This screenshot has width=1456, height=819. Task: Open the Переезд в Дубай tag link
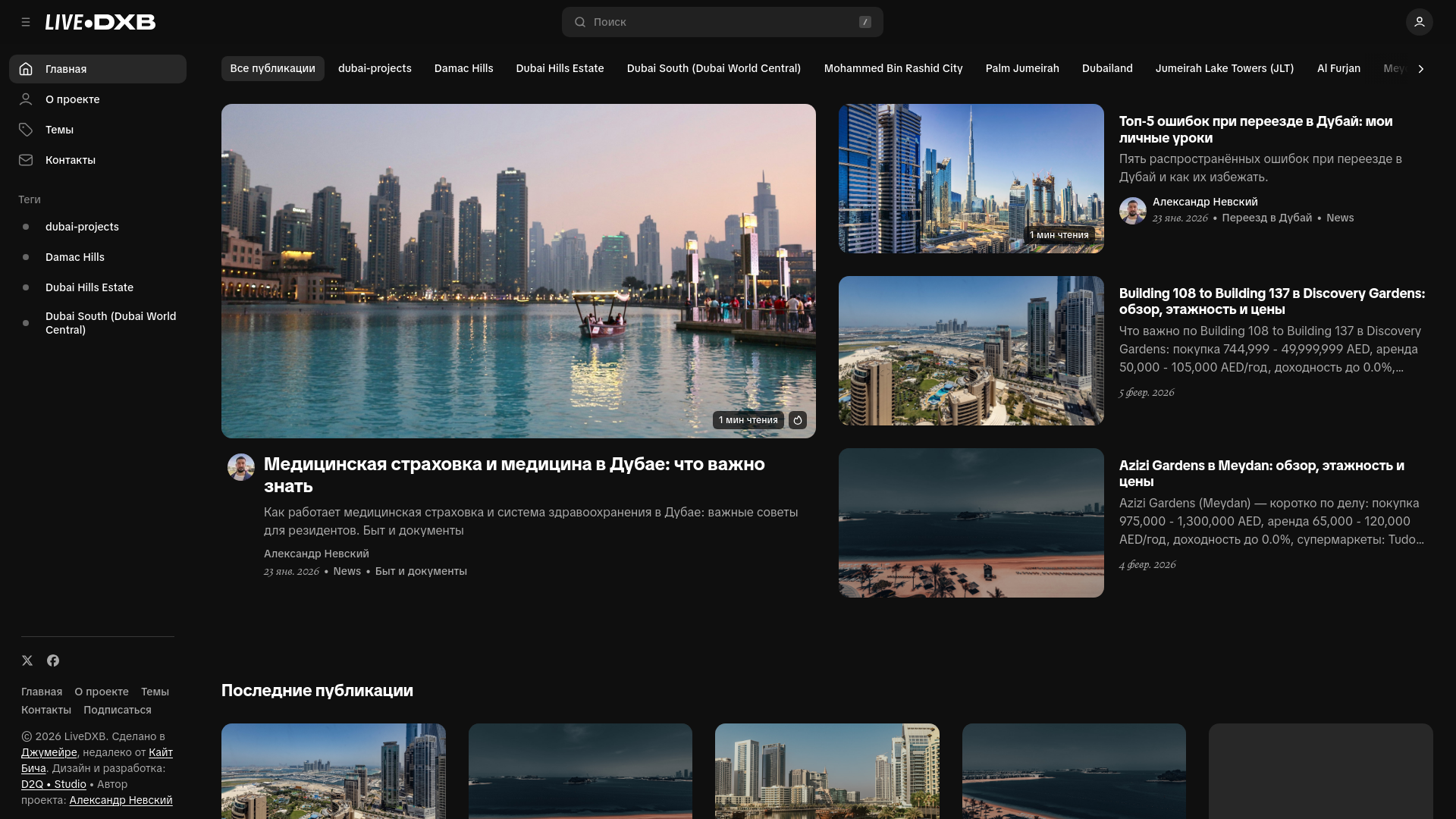1266,218
